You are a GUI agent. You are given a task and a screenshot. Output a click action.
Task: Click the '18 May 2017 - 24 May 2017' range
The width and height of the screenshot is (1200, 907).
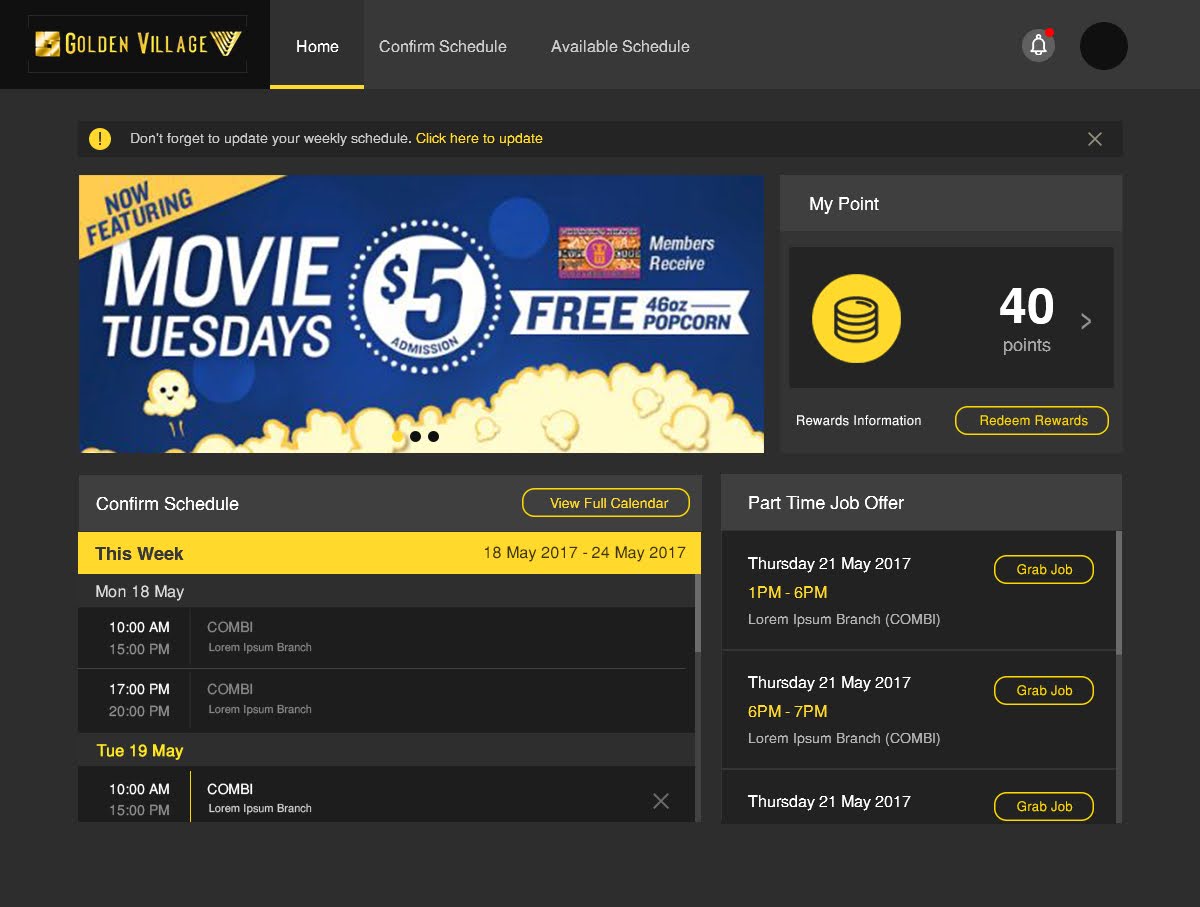click(584, 552)
